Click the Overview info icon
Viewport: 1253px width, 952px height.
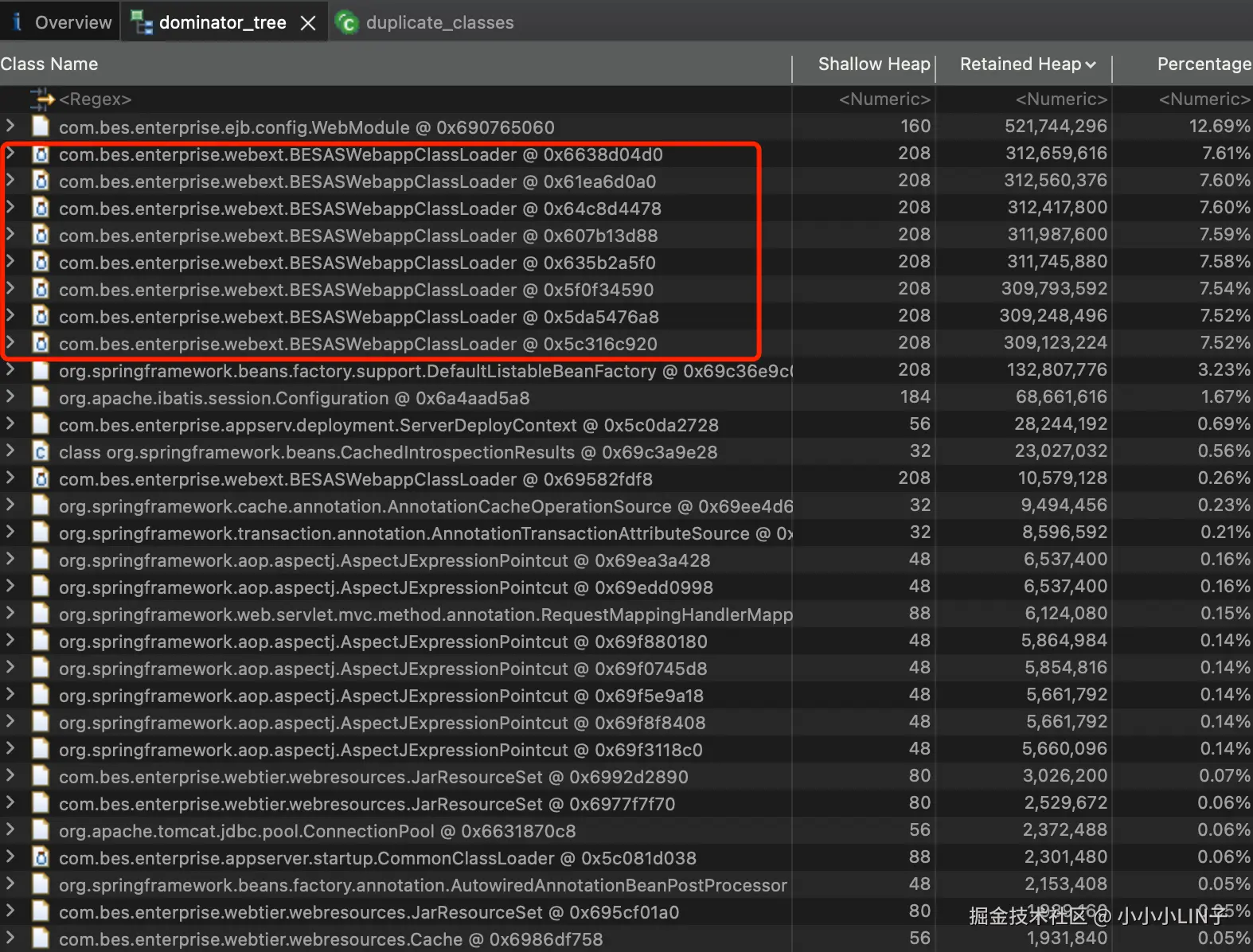click(x=17, y=22)
